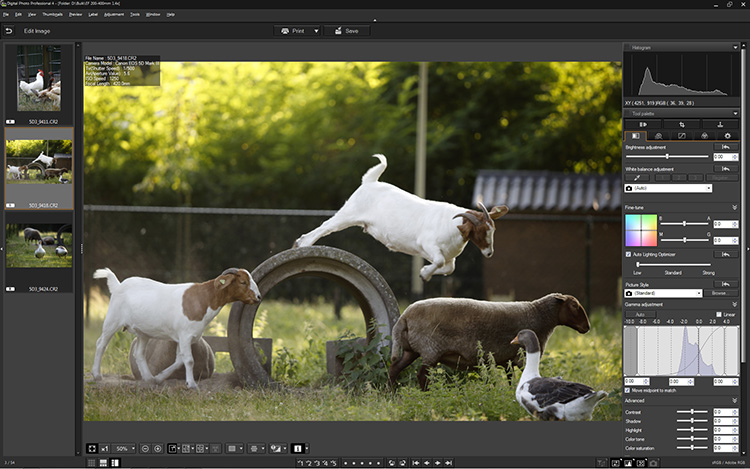This screenshot has width=750, height=469.
Task: Toggle the Auto Lighting Optimizer checkbox
Action: [x=629, y=254]
